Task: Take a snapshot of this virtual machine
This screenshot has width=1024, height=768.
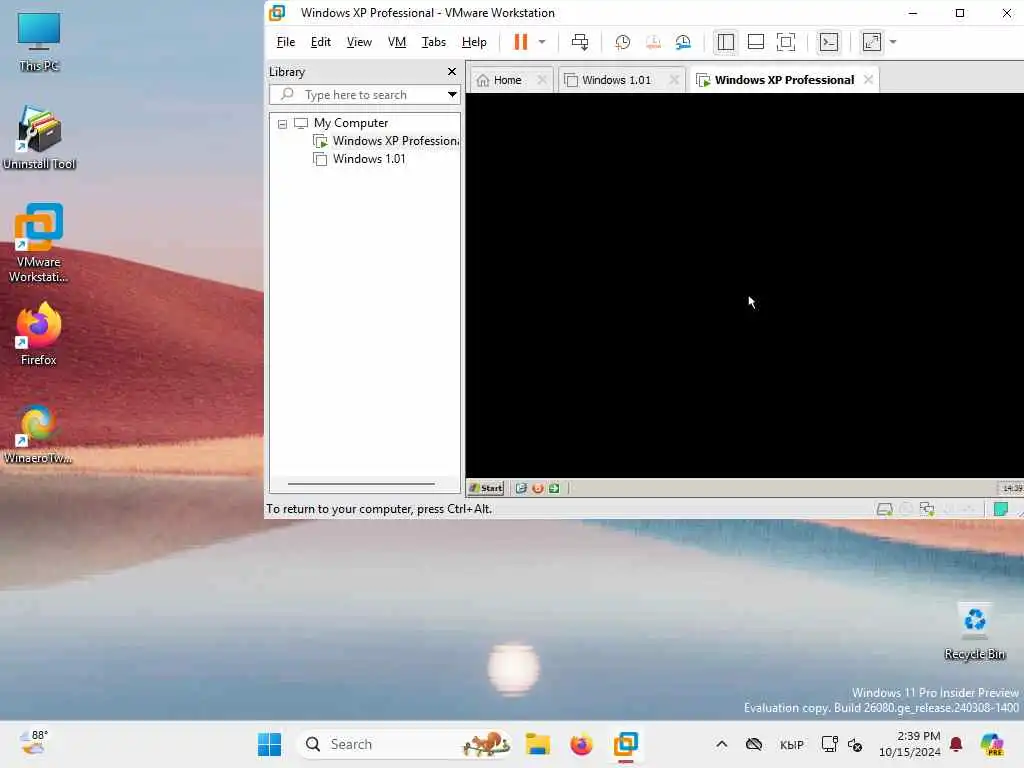Action: click(622, 42)
